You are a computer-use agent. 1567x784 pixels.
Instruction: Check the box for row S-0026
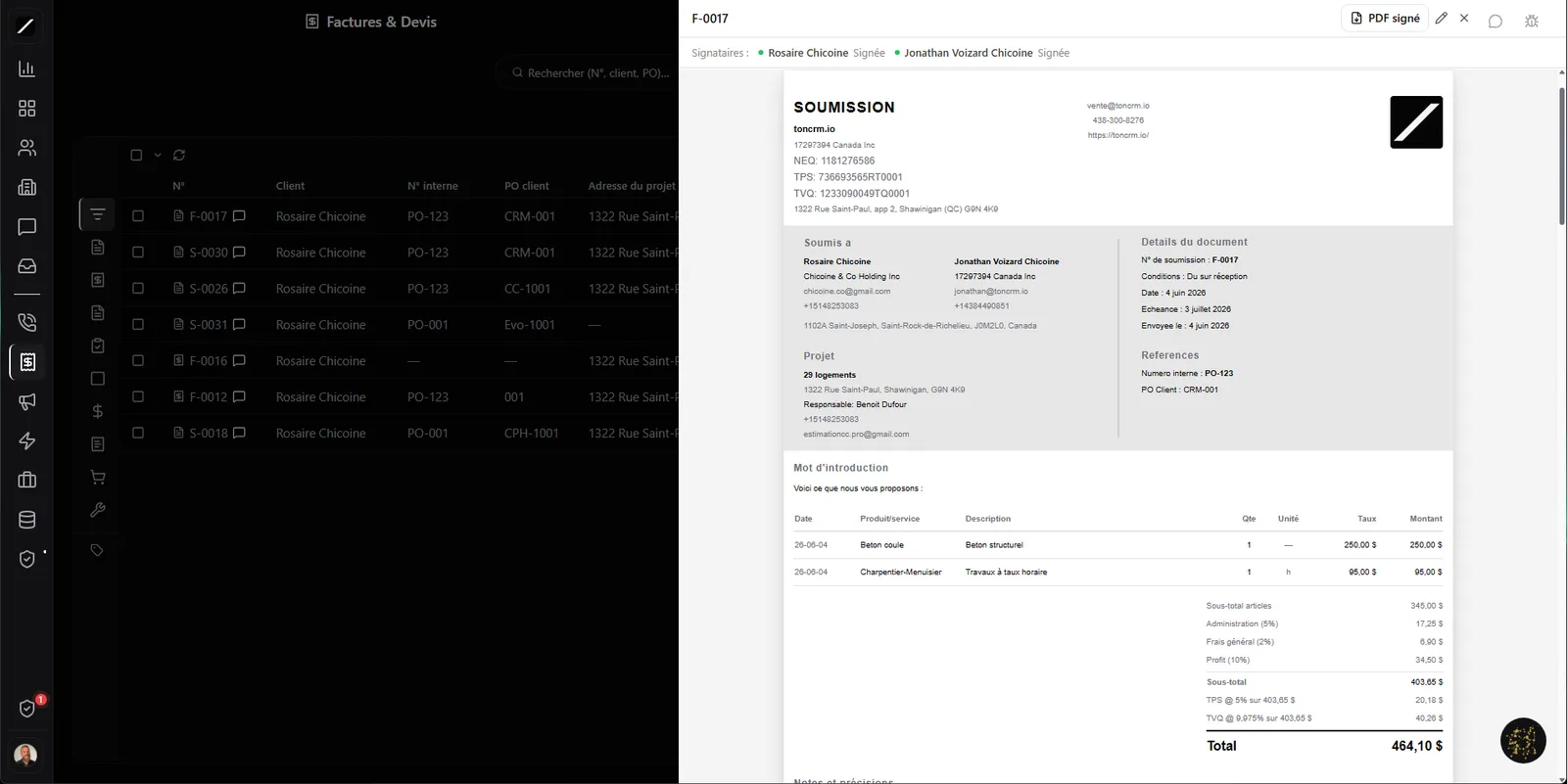click(x=138, y=289)
